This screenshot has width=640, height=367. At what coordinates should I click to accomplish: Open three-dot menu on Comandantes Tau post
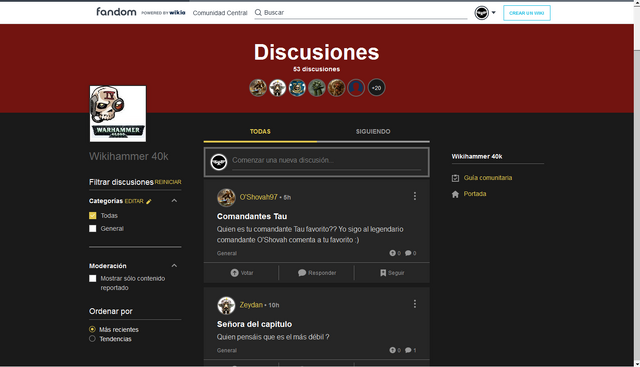415,196
